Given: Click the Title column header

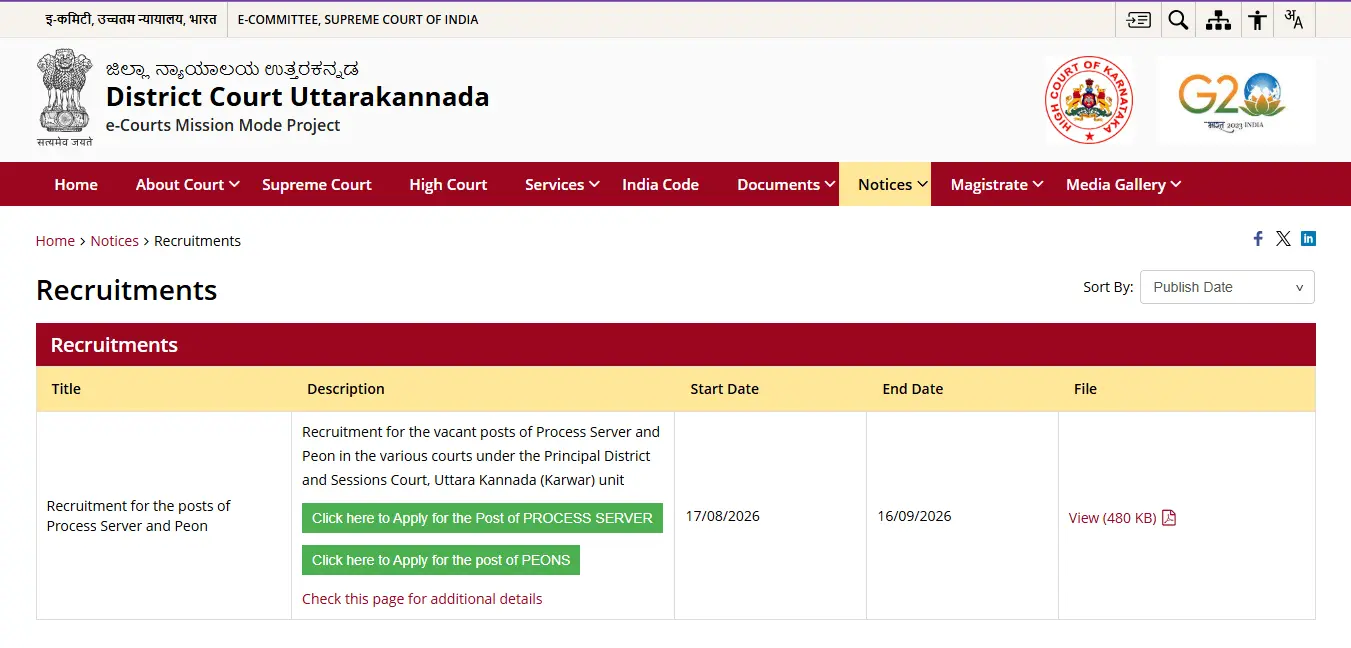Looking at the screenshot, I should (x=66, y=389).
